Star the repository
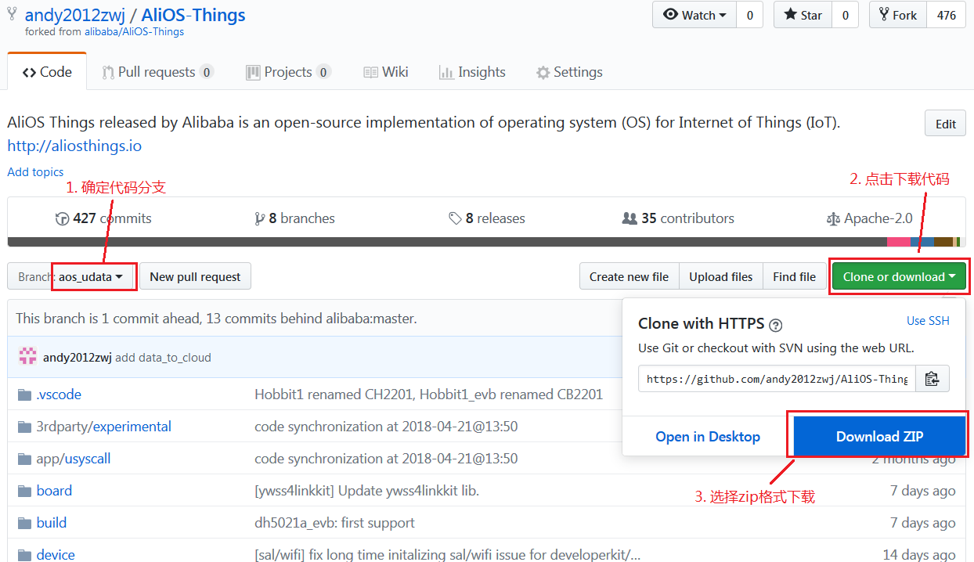This screenshot has width=974, height=562. (803, 15)
